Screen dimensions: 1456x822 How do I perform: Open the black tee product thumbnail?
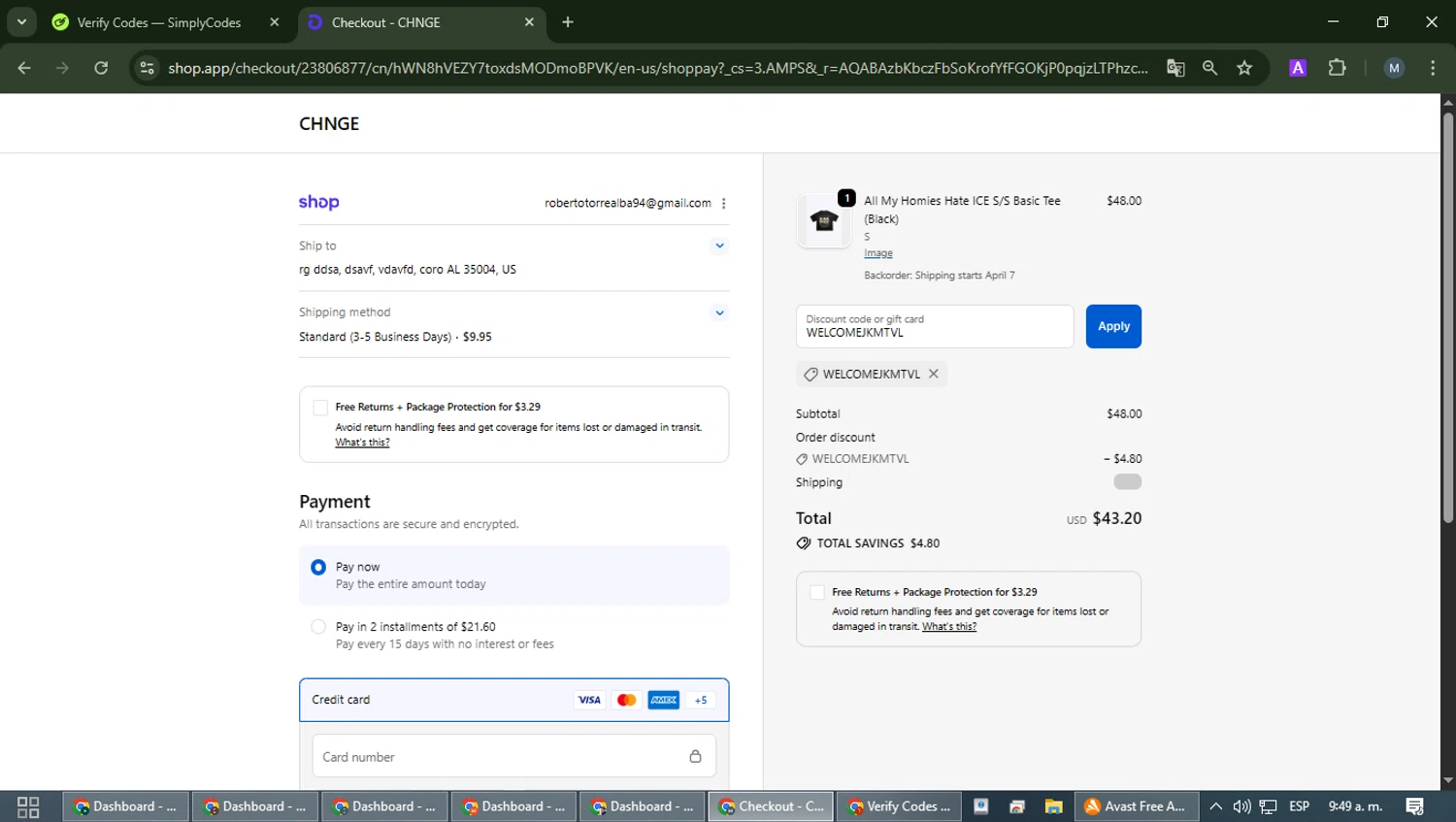(x=823, y=220)
